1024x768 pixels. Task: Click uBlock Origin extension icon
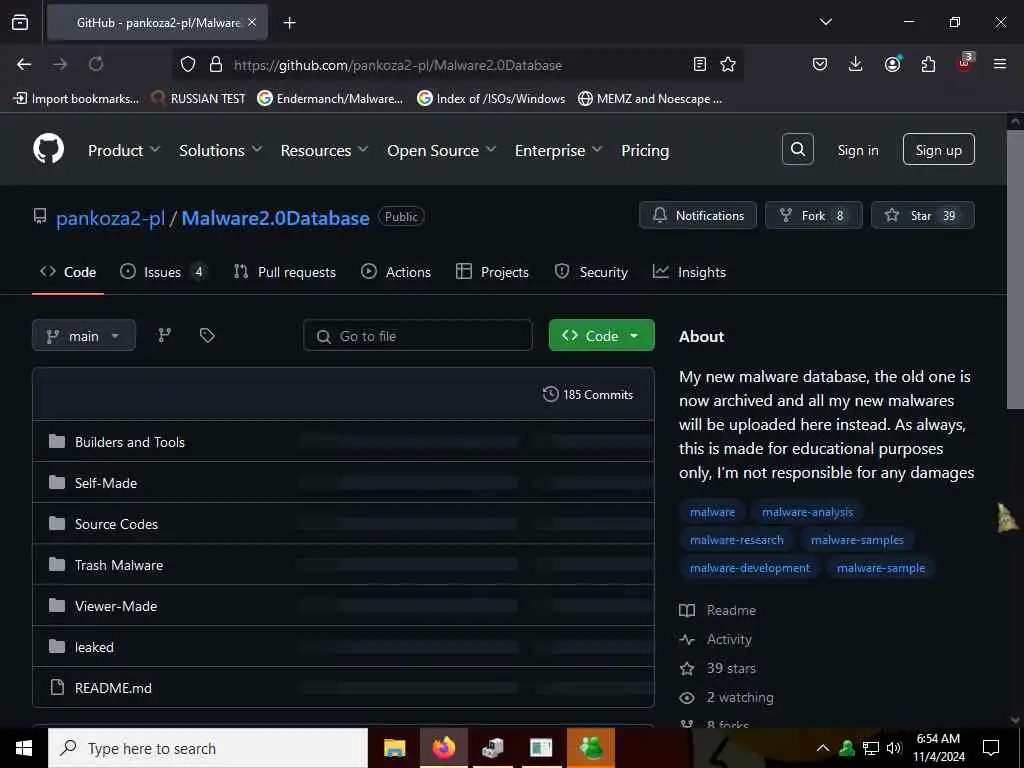[965, 63]
